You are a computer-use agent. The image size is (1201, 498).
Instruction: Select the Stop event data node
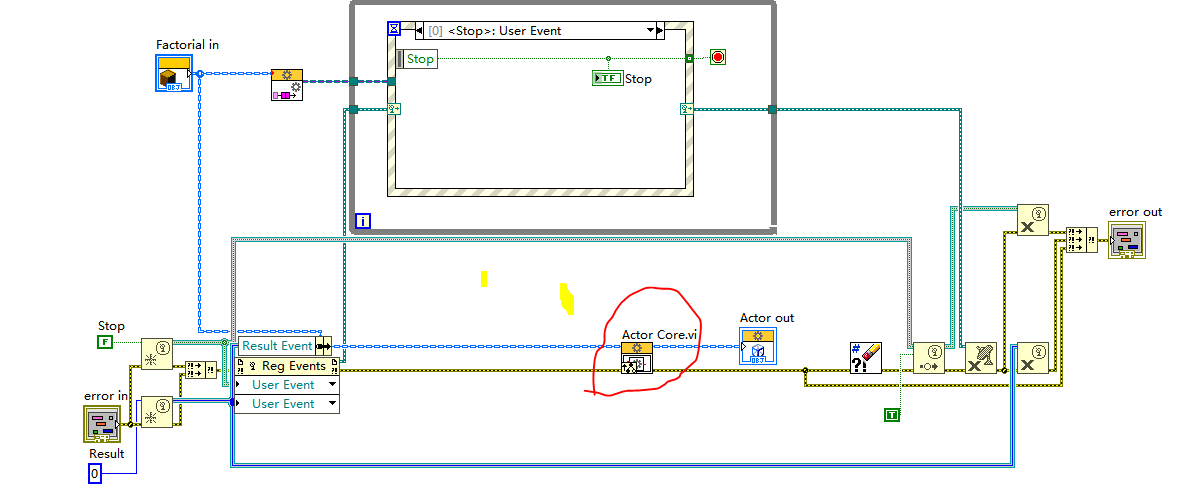(x=417, y=59)
